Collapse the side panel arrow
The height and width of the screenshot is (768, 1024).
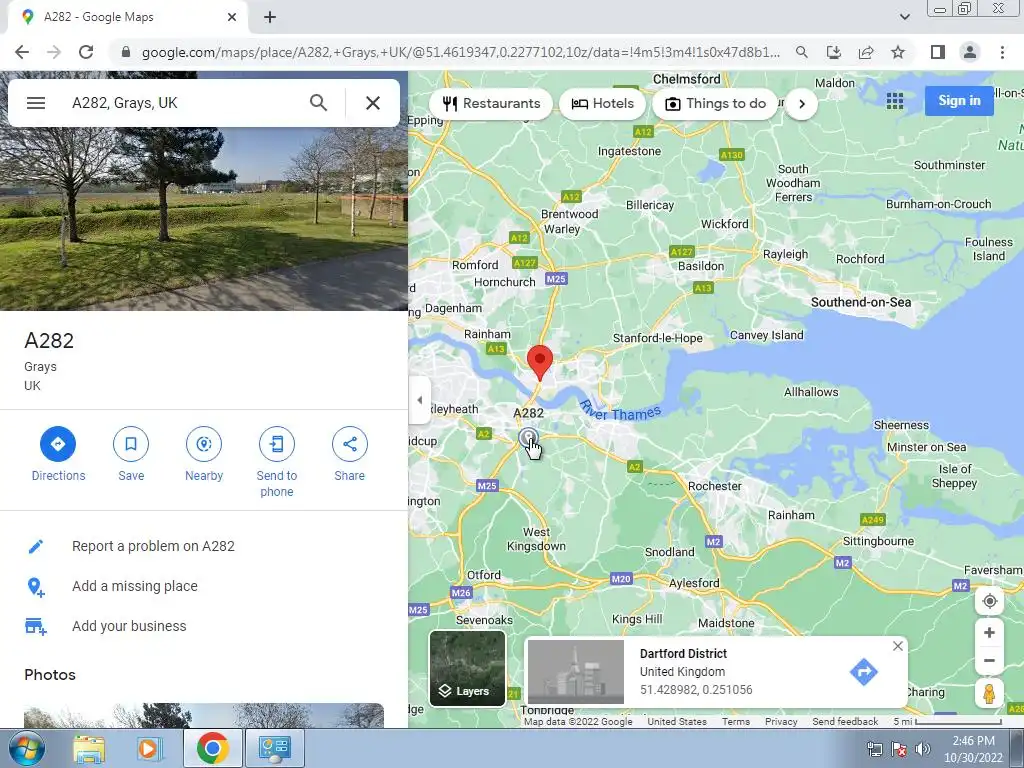tap(419, 400)
